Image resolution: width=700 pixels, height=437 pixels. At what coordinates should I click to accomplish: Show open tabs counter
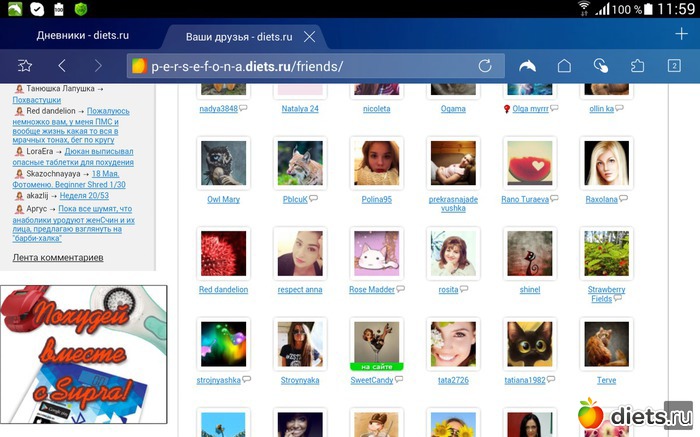coord(674,66)
